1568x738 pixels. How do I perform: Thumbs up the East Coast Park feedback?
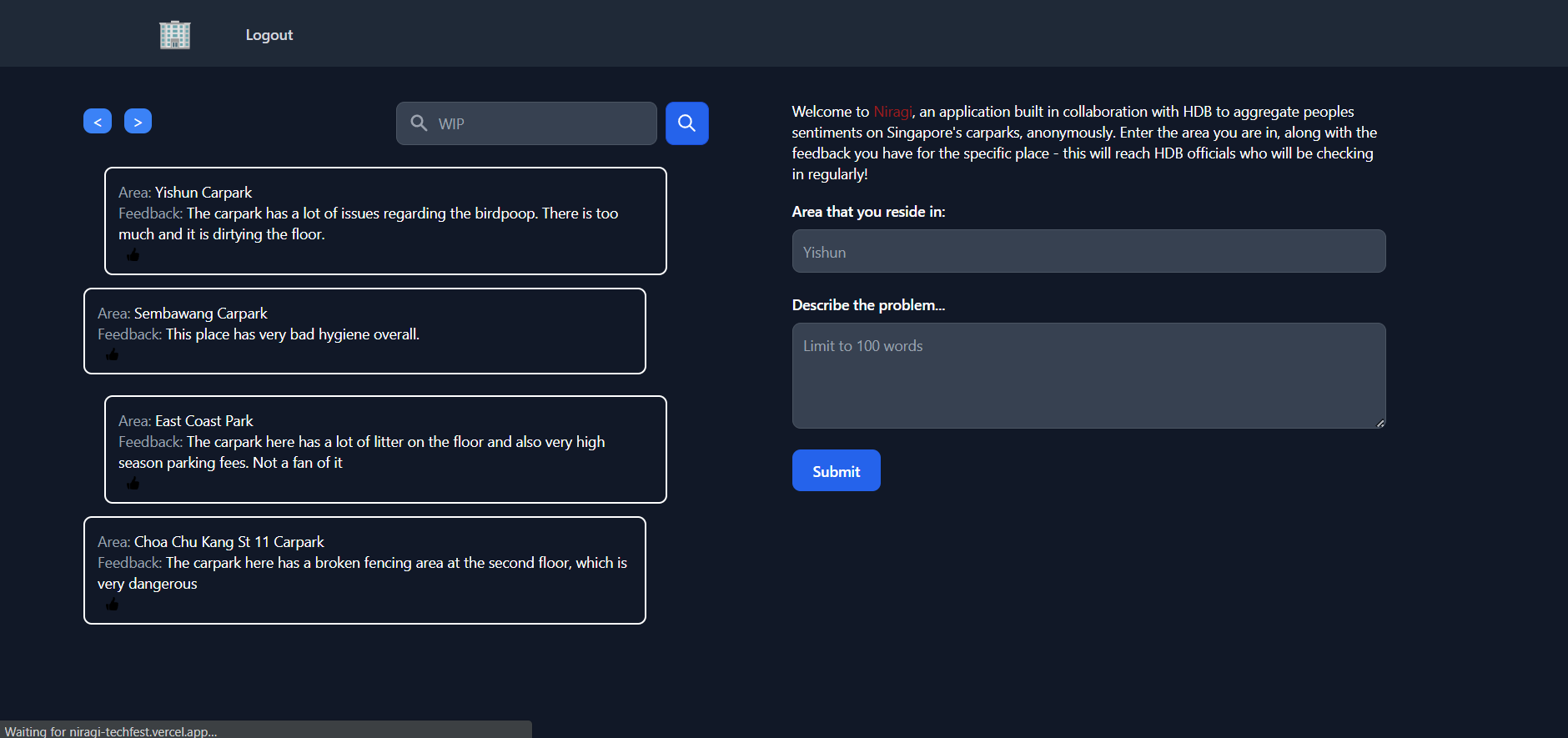coord(134,483)
